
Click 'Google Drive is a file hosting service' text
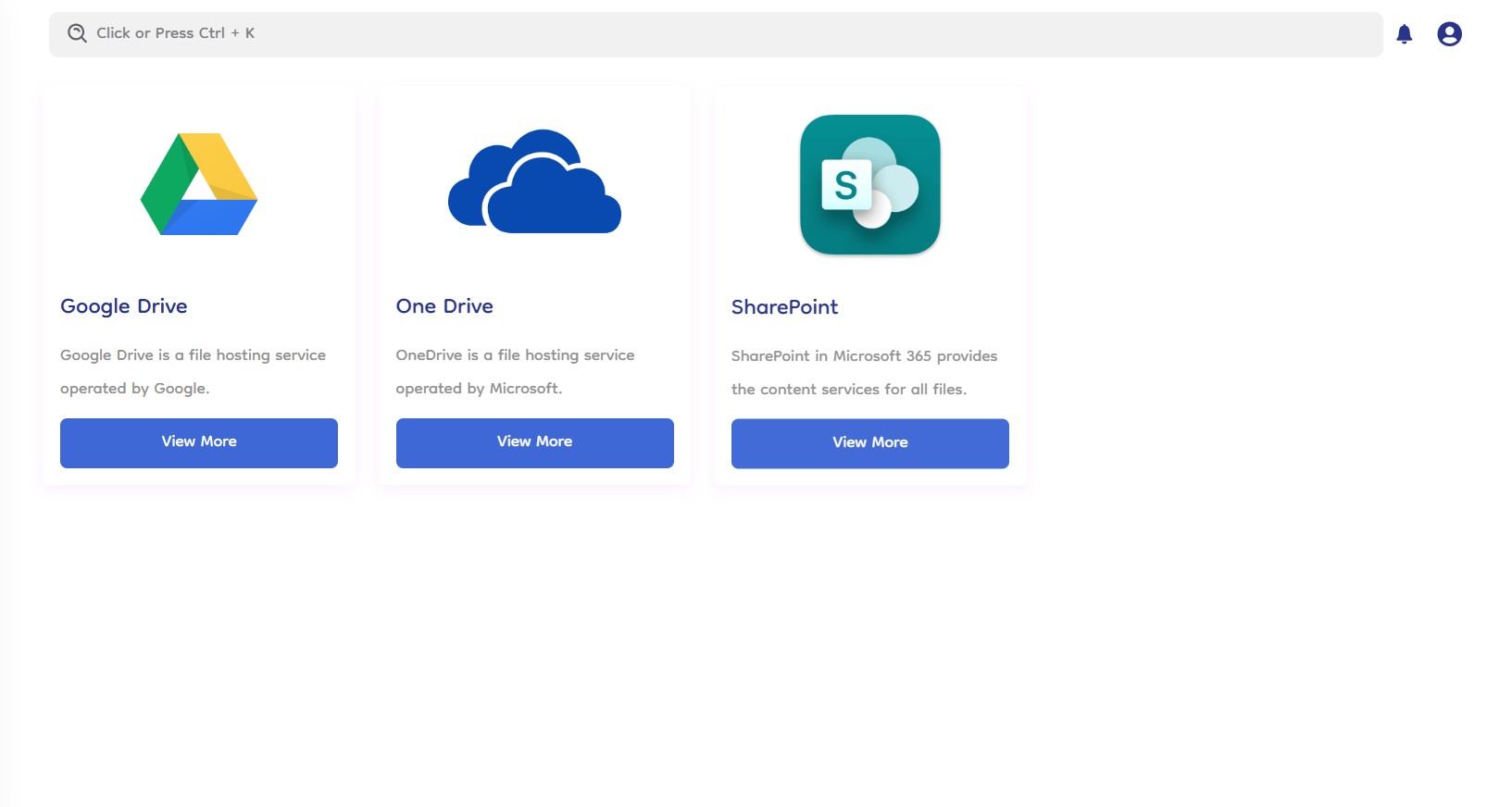tap(193, 355)
